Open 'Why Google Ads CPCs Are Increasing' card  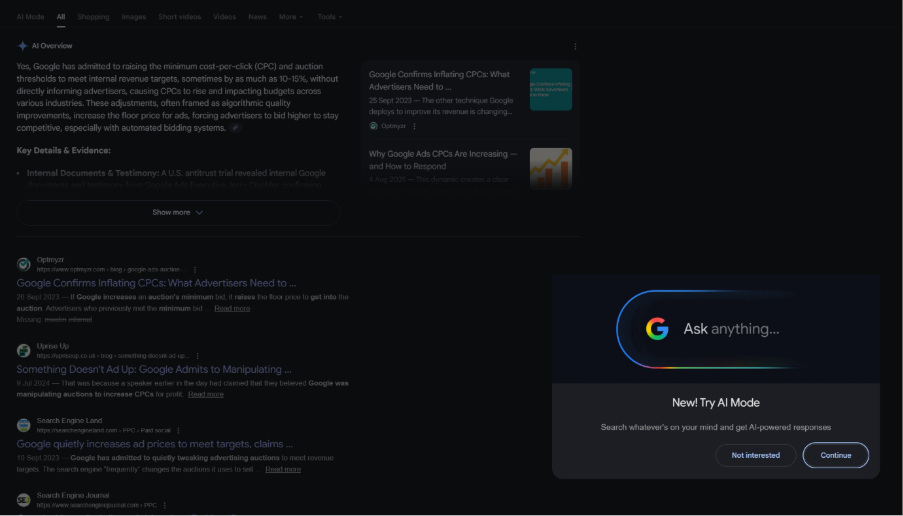[x=443, y=160]
